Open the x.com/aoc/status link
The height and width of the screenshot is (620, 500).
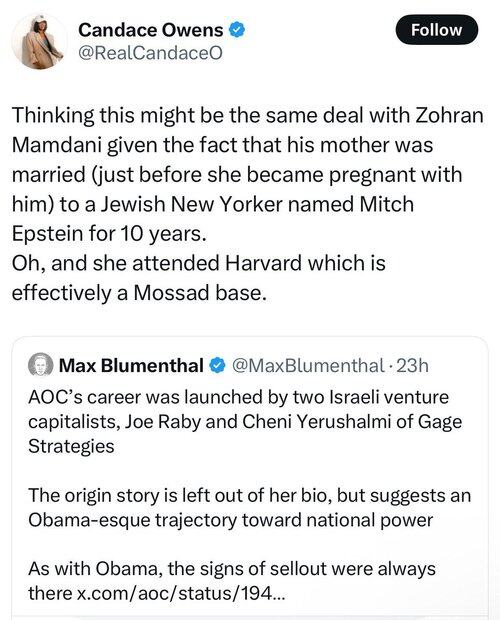tap(180, 593)
